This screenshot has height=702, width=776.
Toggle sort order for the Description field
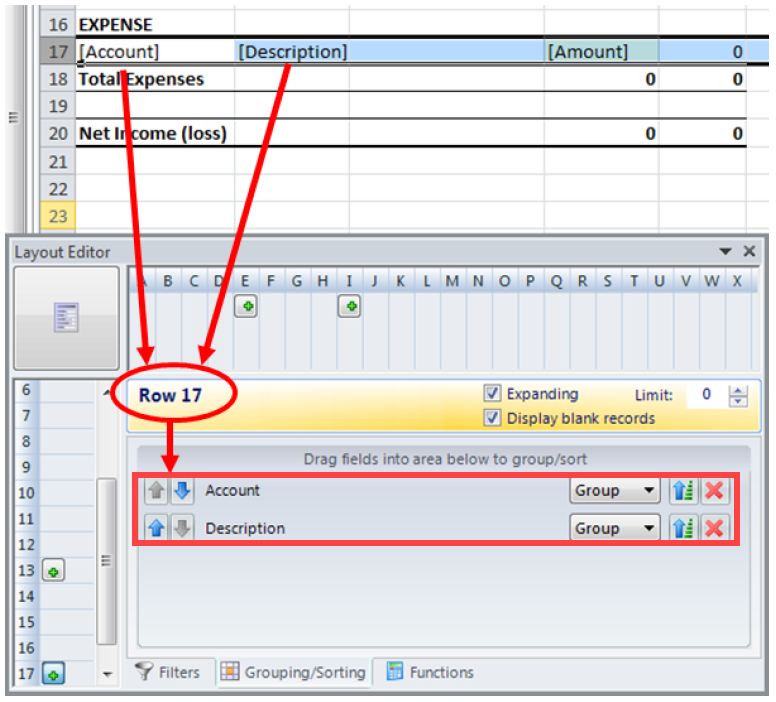click(x=684, y=529)
